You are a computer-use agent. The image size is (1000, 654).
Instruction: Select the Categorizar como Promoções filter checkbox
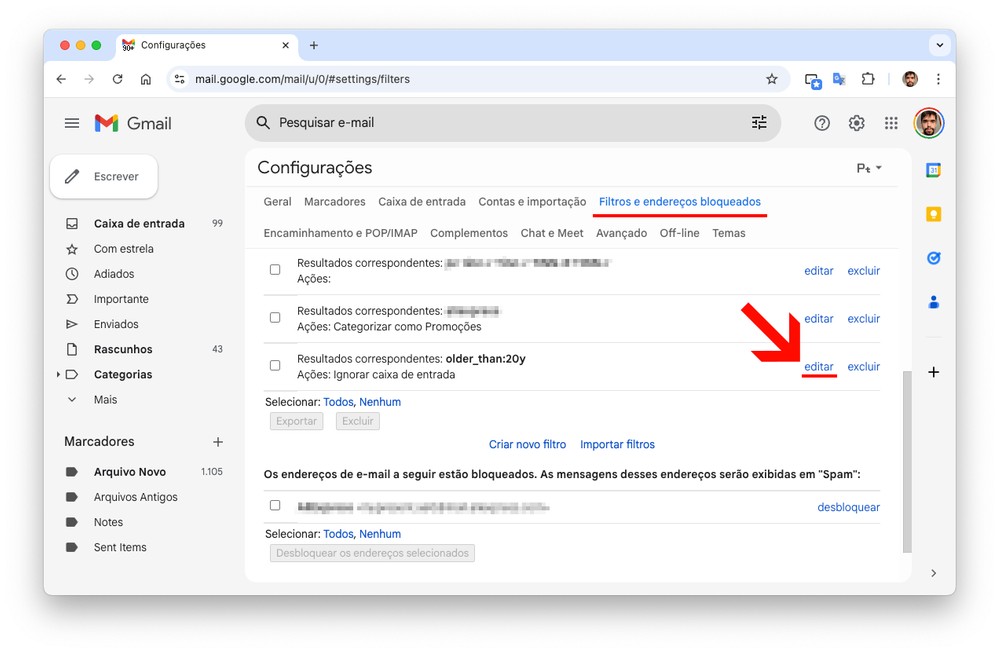[275, 318]
